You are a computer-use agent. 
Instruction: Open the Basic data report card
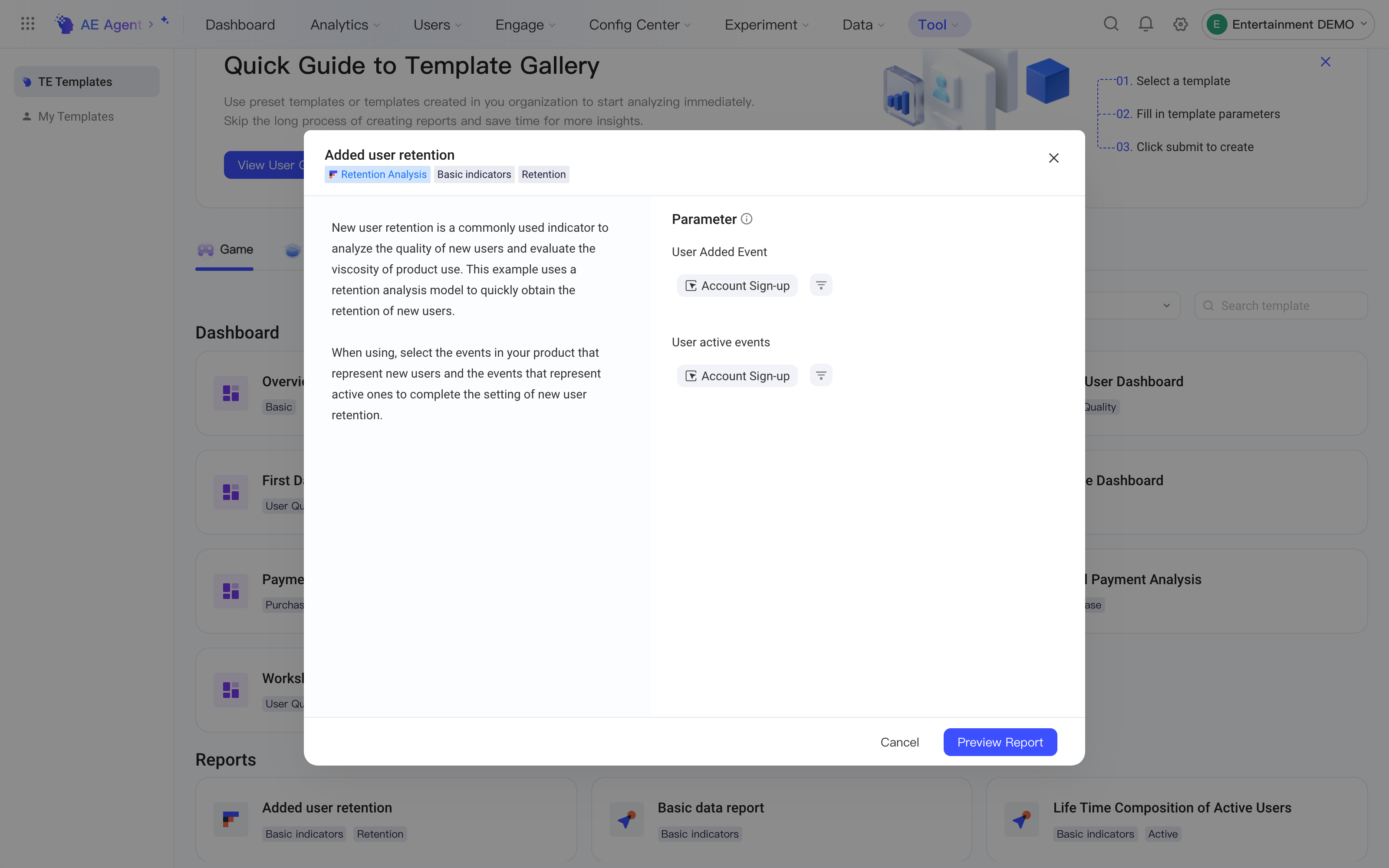pos(781,819)
